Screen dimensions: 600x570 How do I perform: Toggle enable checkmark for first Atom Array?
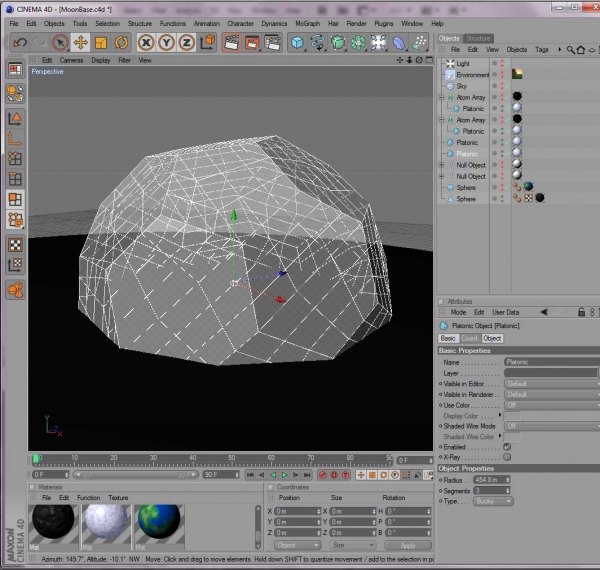pos(508,97)
